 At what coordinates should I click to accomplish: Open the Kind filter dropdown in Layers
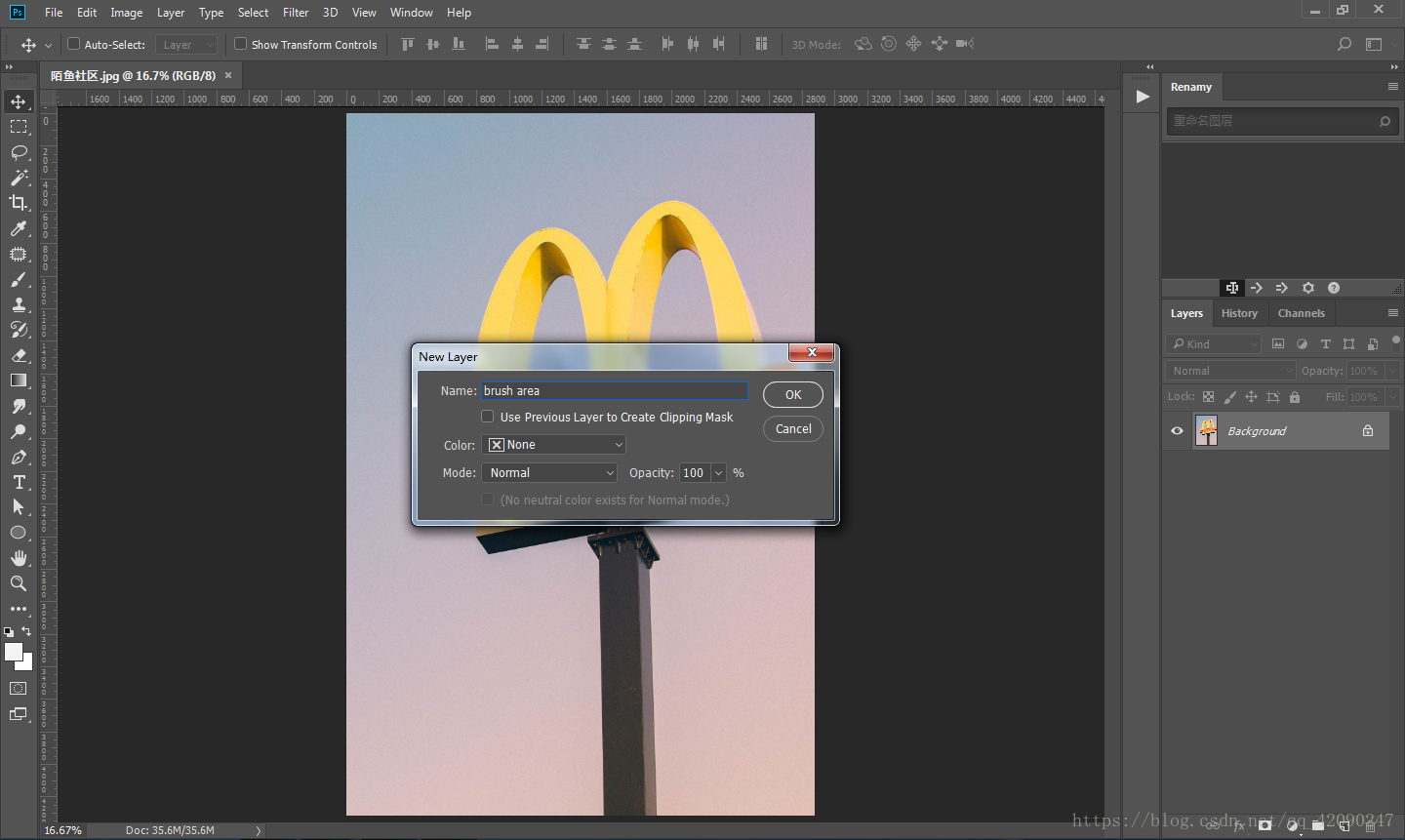tap(1214, 344)
